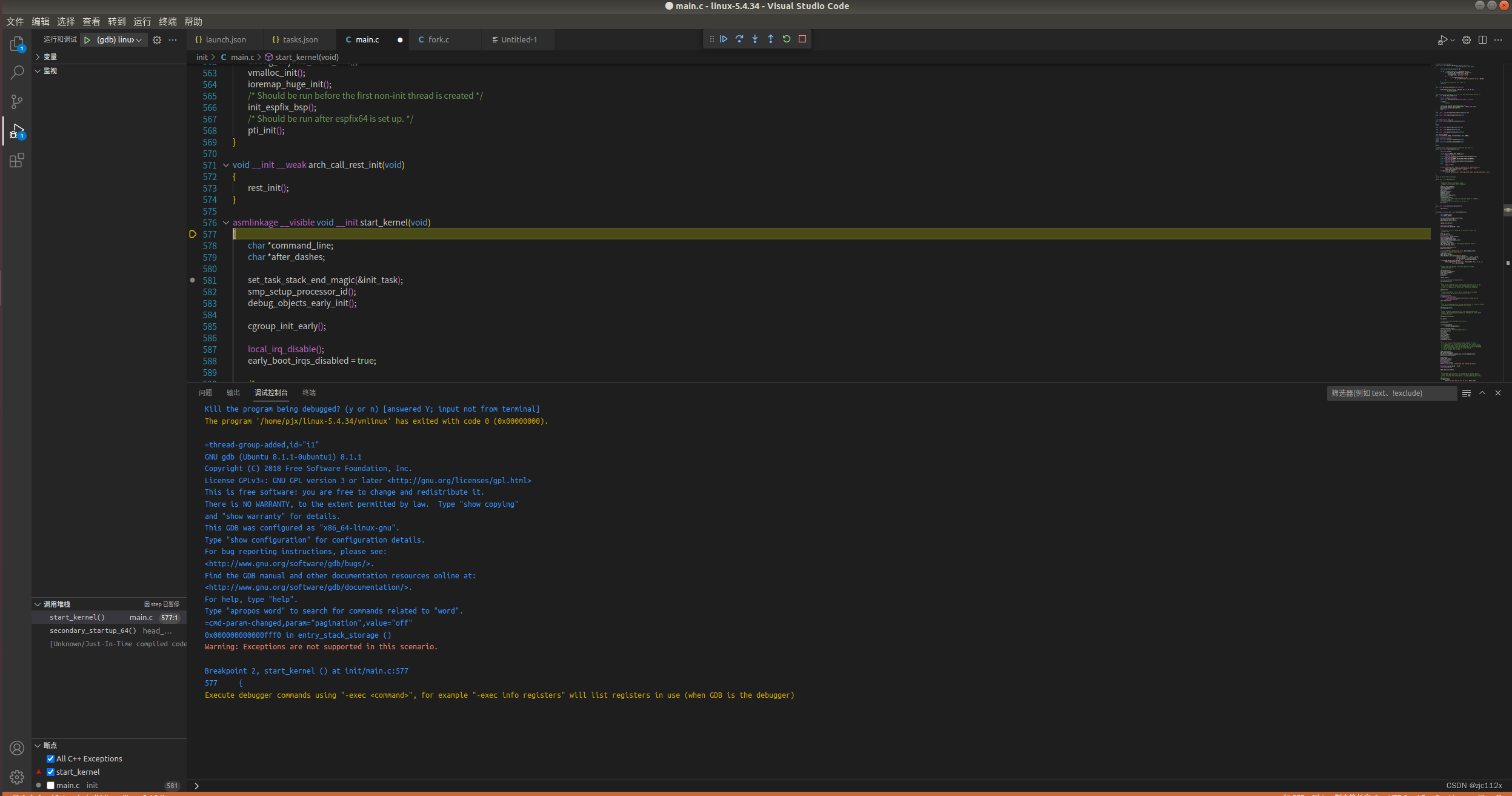This screenshot has height=796, width=1512.
Task: Click Step Over in the debug toolbar
Action: (739, 39)
